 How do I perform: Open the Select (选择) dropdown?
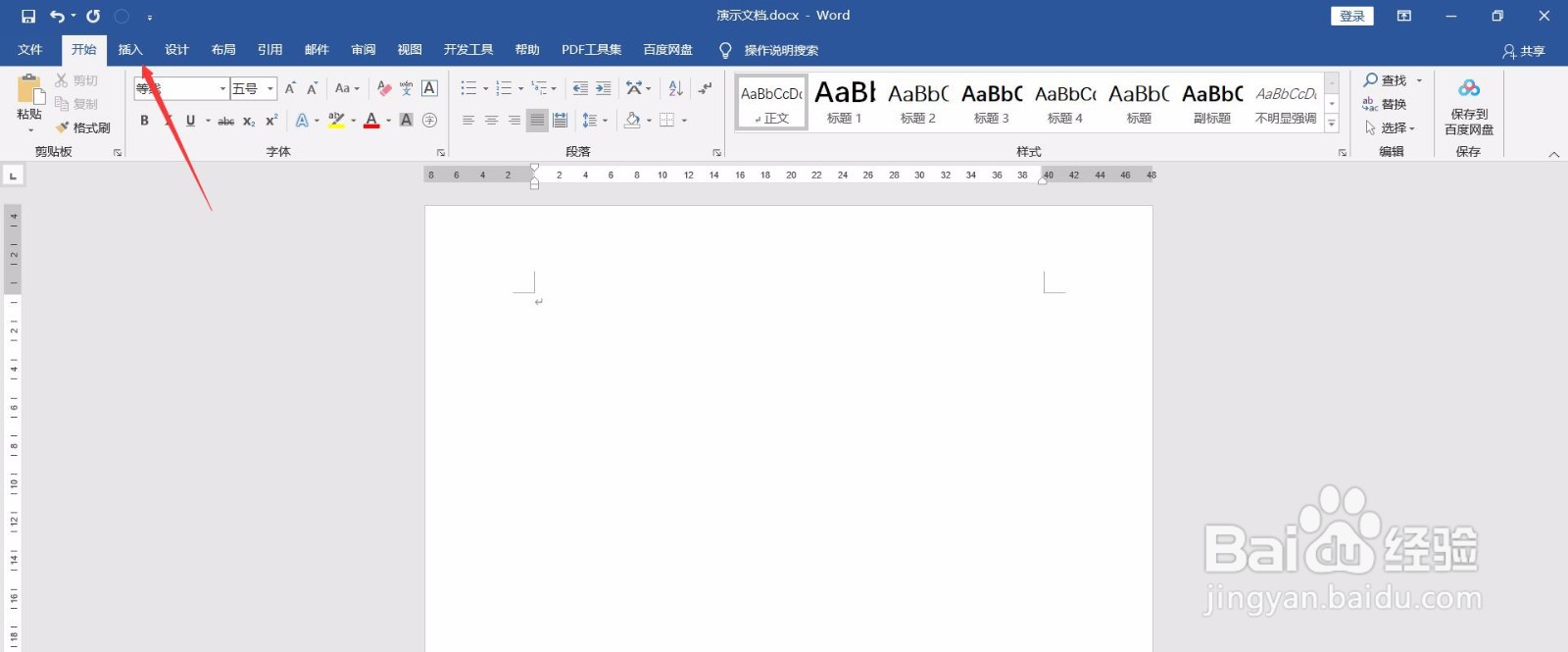[x=1390, y=127]
